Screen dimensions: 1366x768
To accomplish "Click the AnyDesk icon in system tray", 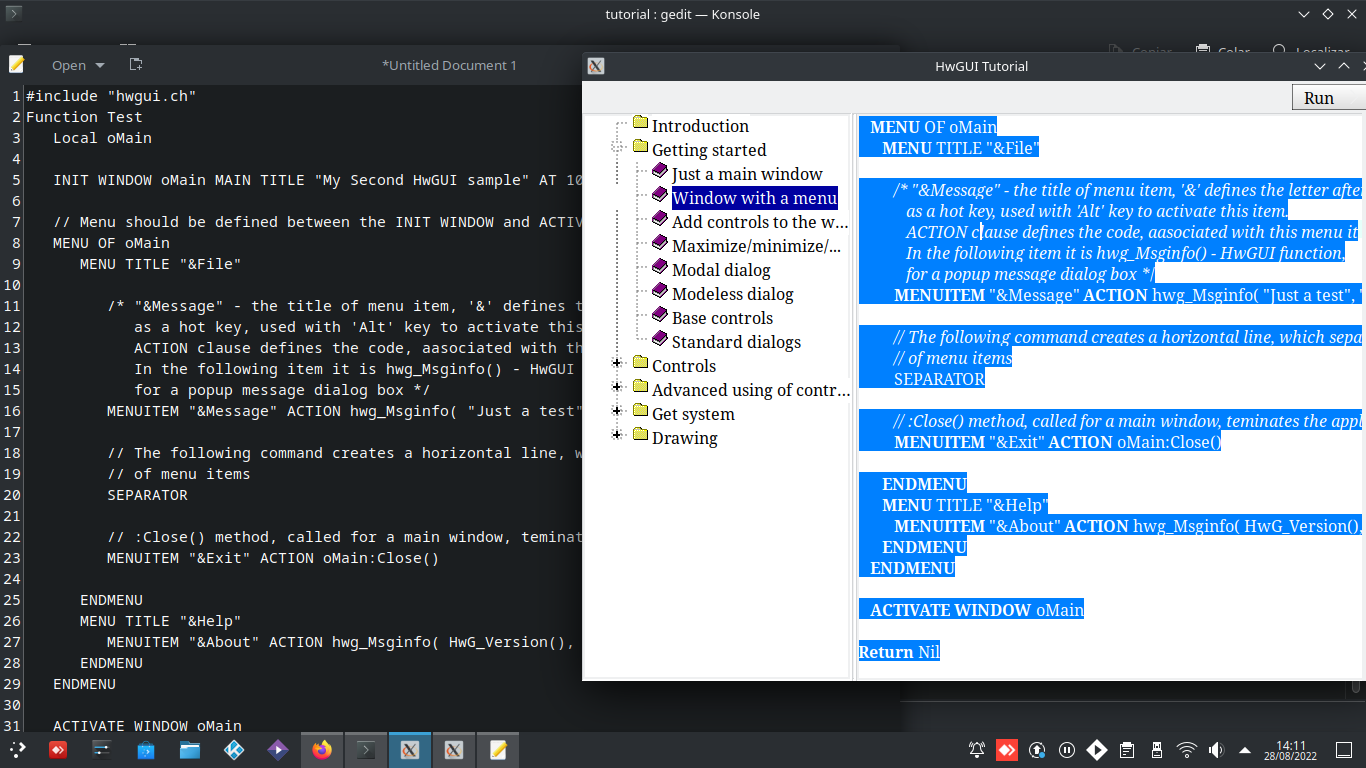I will 1007,749.
